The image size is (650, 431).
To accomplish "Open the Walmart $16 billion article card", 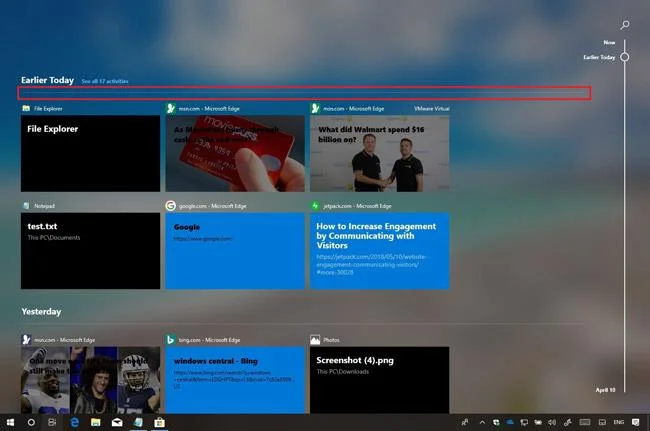I will pos(380,153).
